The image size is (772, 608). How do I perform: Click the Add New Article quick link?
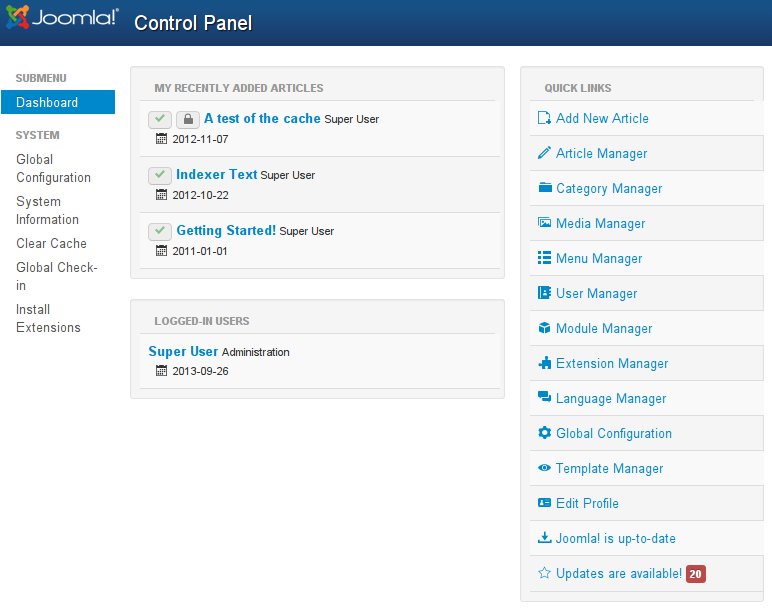(602, 118)
